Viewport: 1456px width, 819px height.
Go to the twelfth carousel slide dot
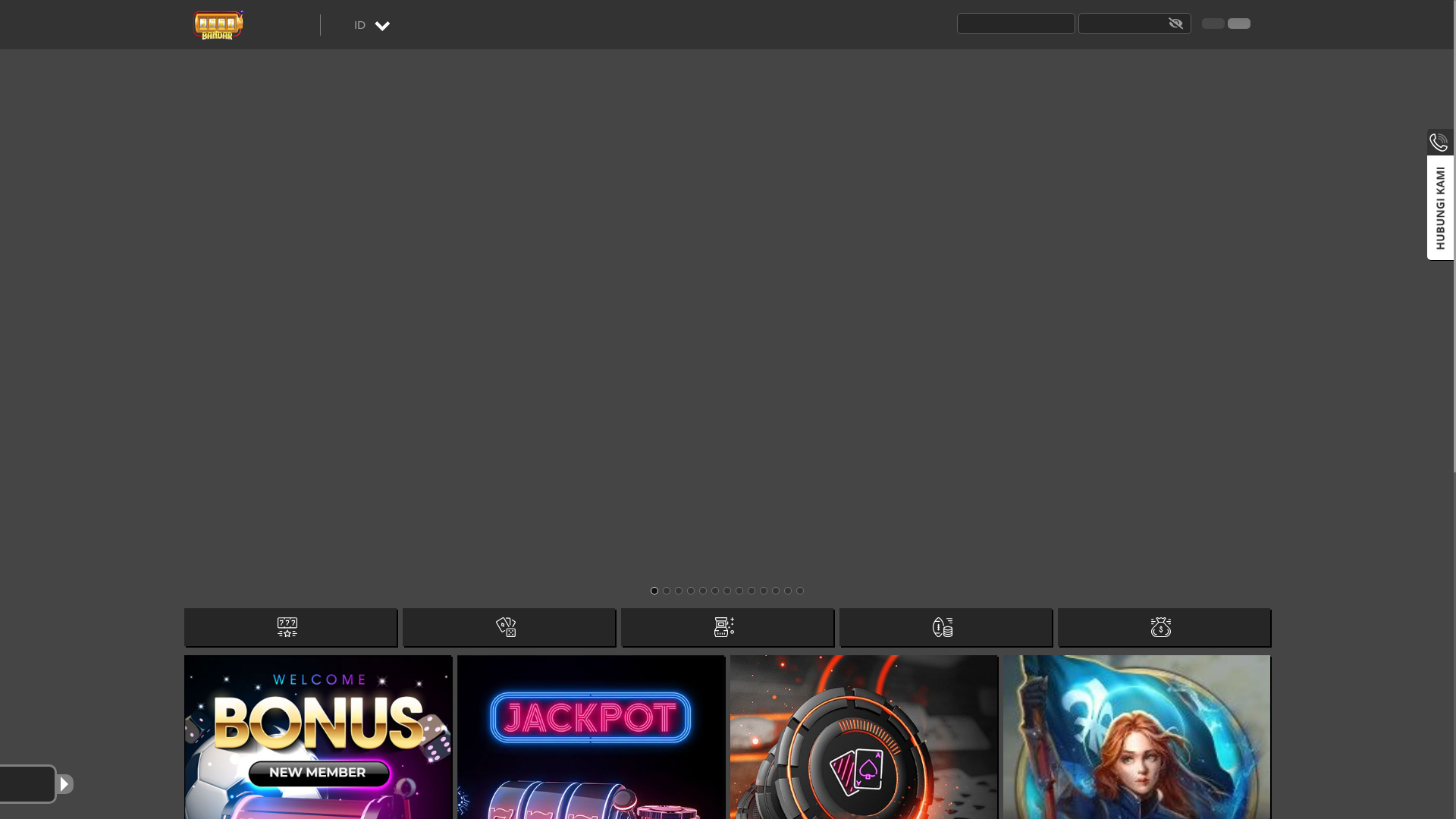[x=788, y=591]
